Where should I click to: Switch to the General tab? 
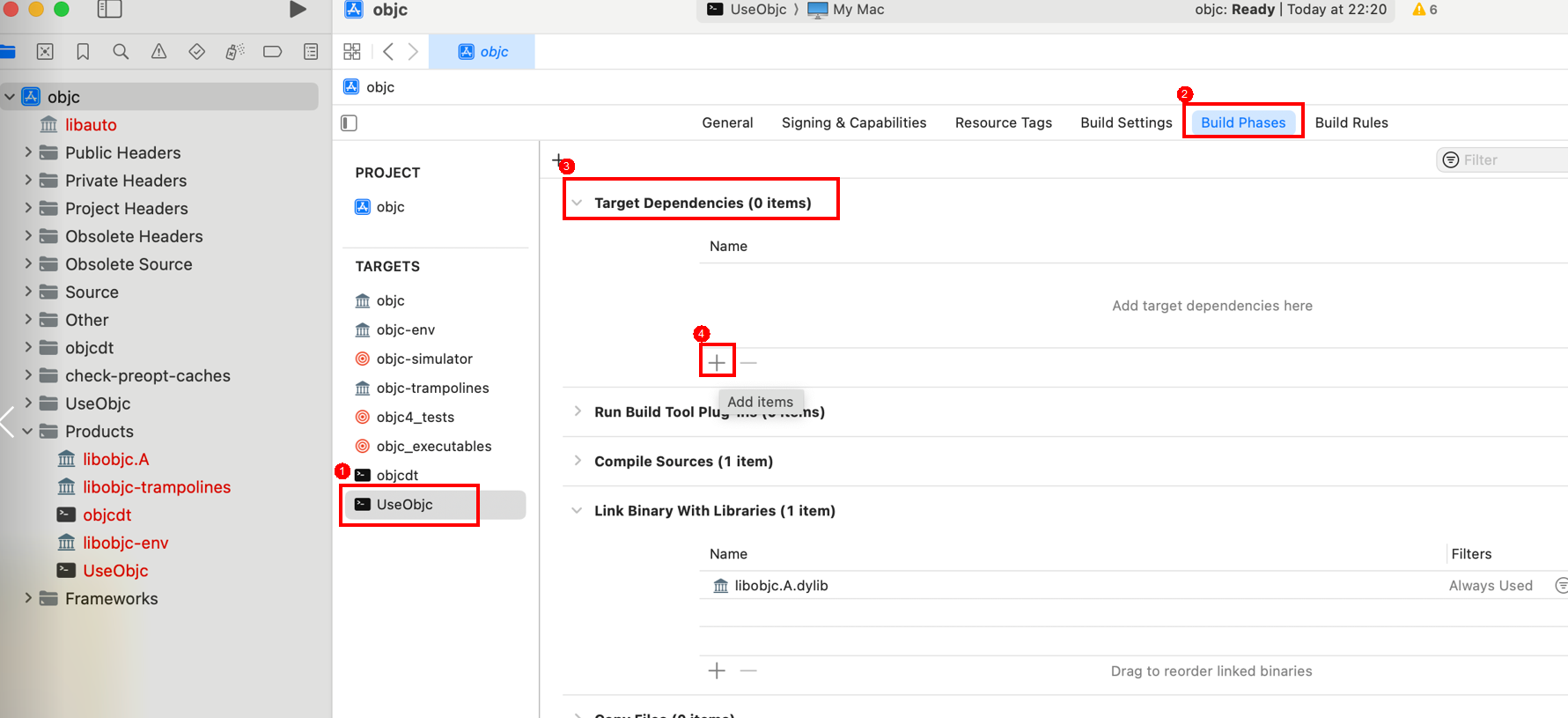[x=727, y=122]
